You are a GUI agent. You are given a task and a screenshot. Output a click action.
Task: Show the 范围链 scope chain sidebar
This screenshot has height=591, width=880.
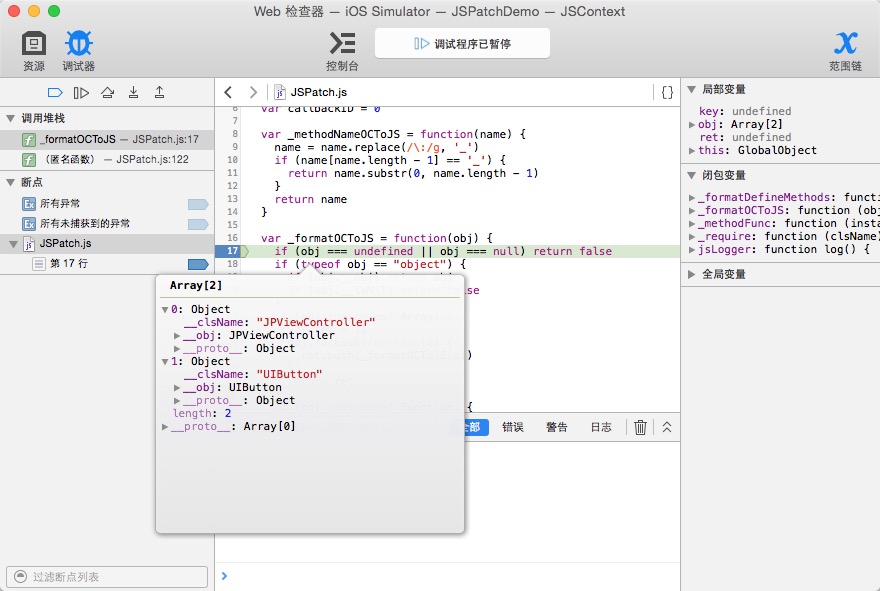tap(845, 50)
